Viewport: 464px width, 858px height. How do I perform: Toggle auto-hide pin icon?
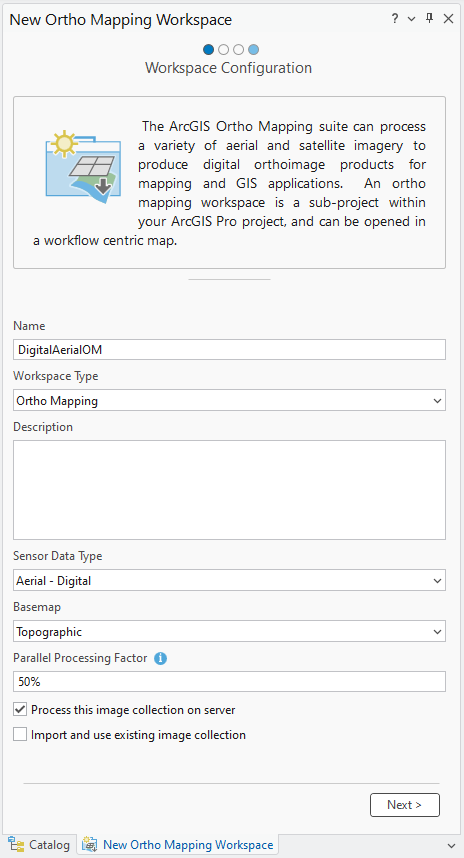(430, 19)
